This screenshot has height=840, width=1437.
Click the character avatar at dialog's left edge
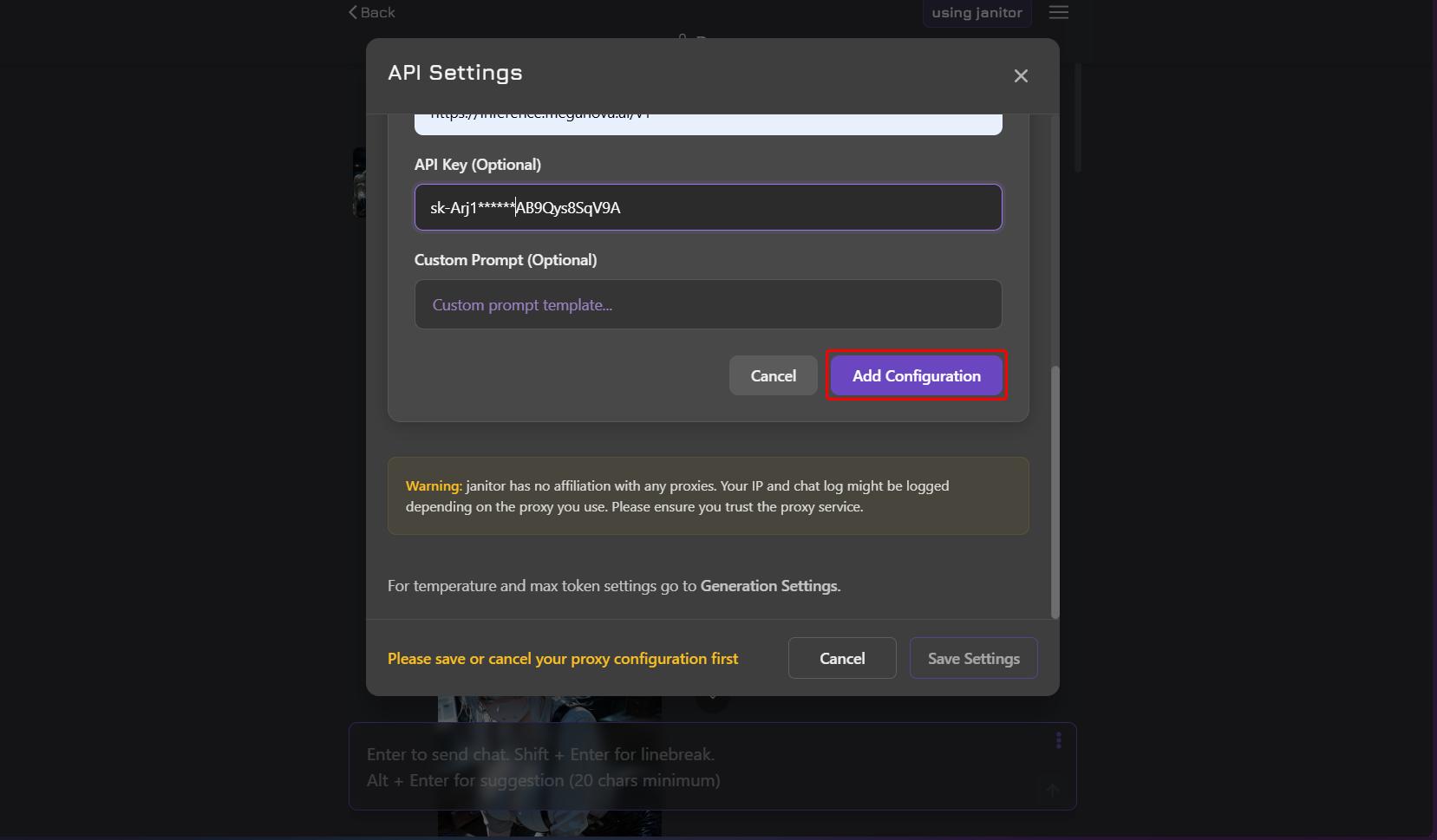pos(359,182)
